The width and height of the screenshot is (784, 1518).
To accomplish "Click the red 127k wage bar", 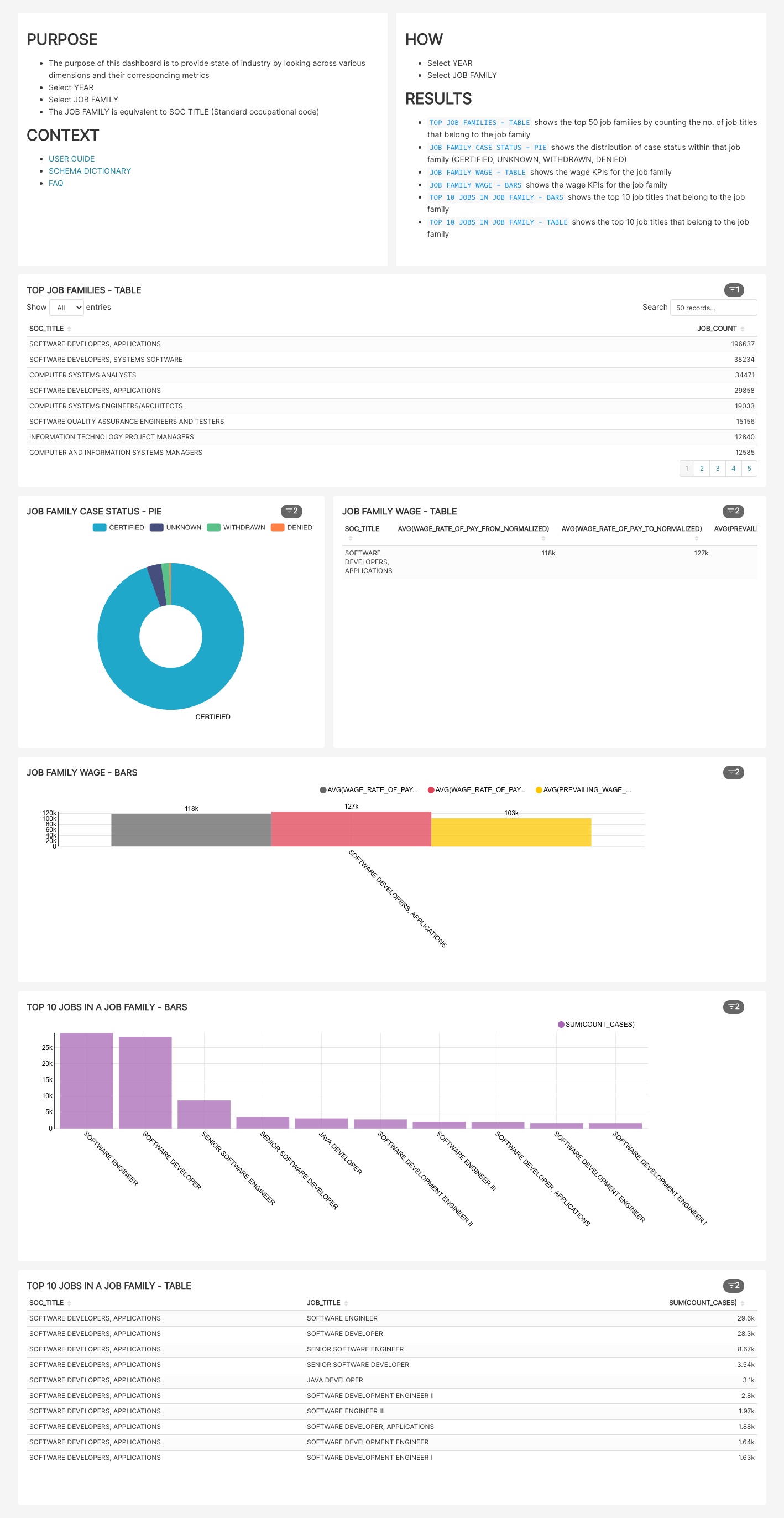I will pyautogui.click(x=351, y=829).
